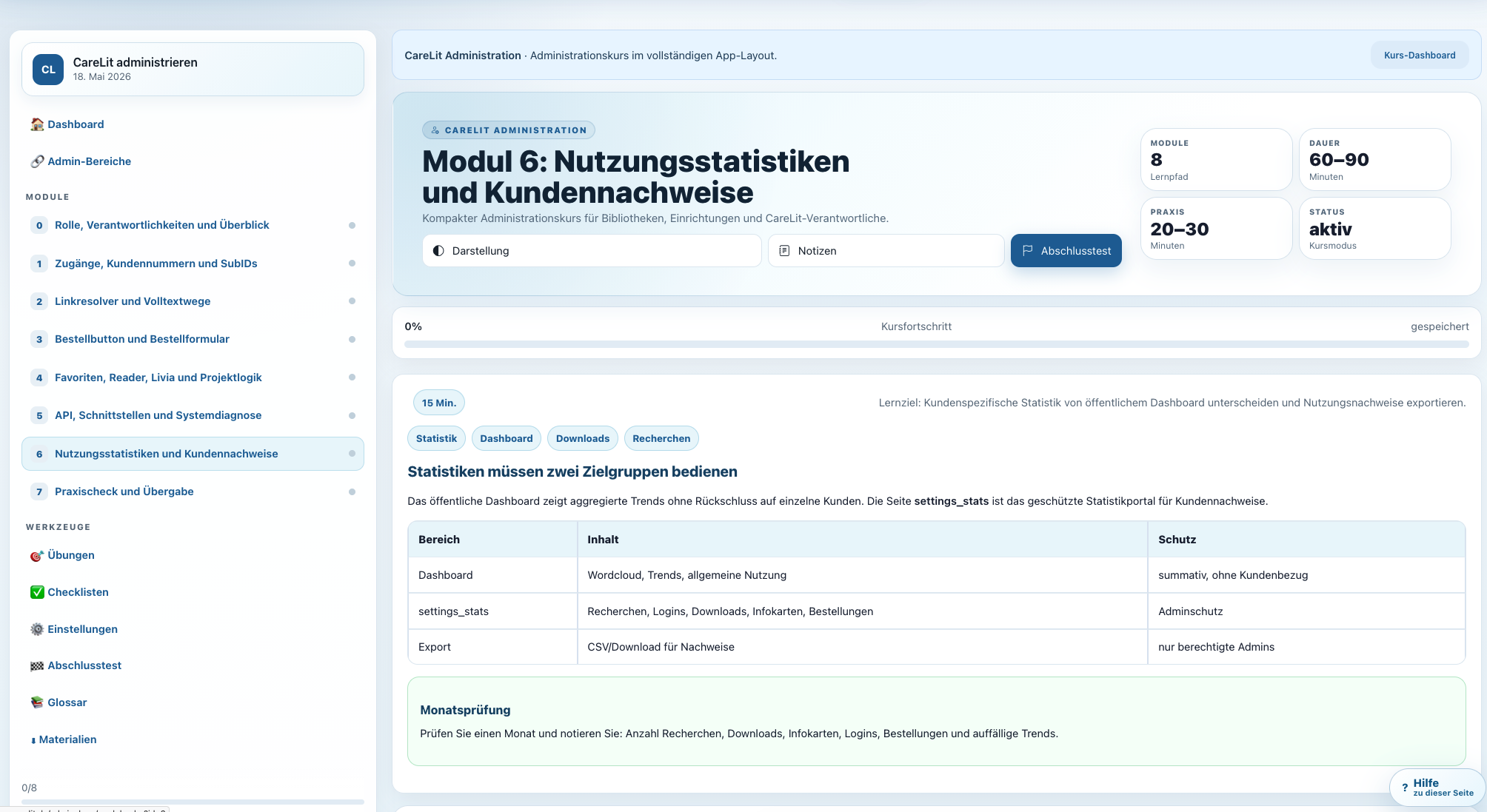Go to the Dashboard sidebar link

pyautogui.click(x=193, y=124)
